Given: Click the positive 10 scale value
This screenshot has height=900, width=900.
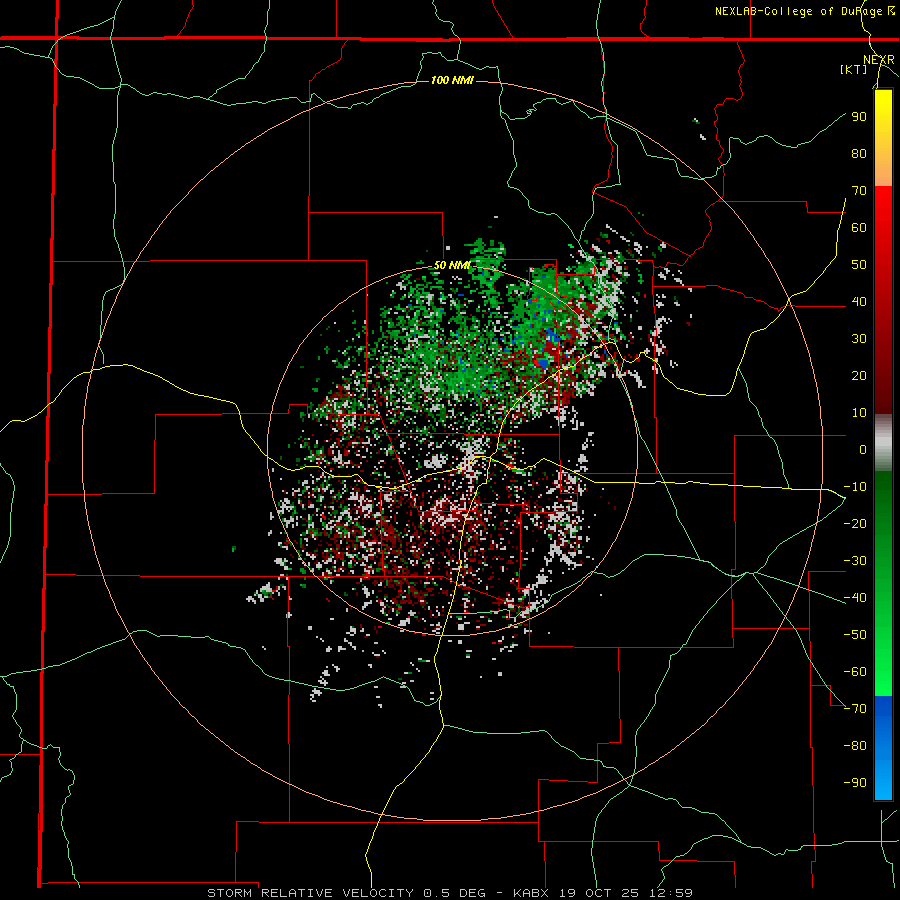Looking at the screenshot, I should click(859, 413).
